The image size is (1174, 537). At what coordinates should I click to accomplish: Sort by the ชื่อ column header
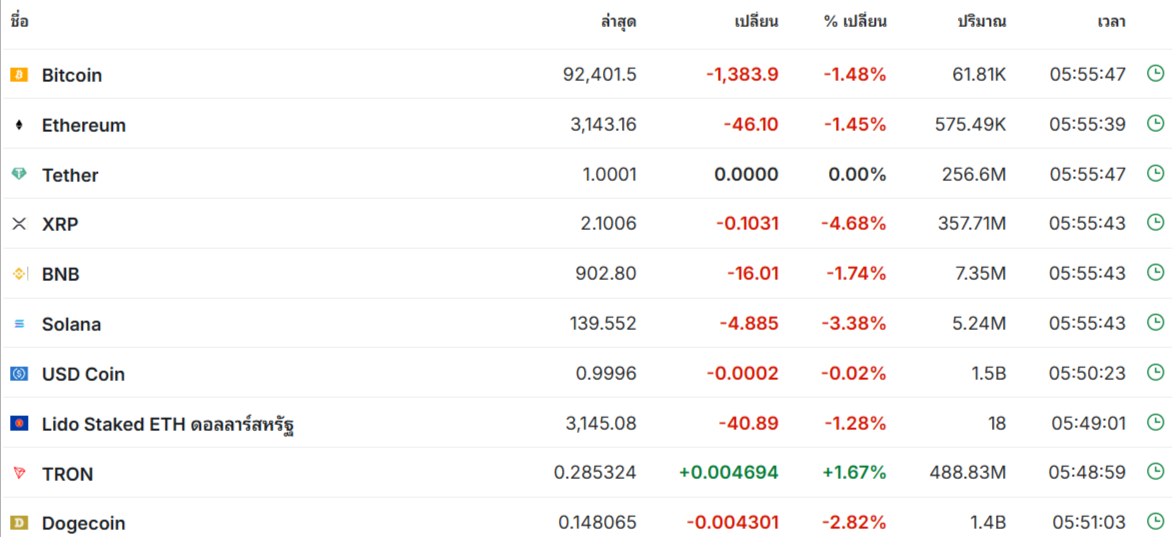[20, 21]
